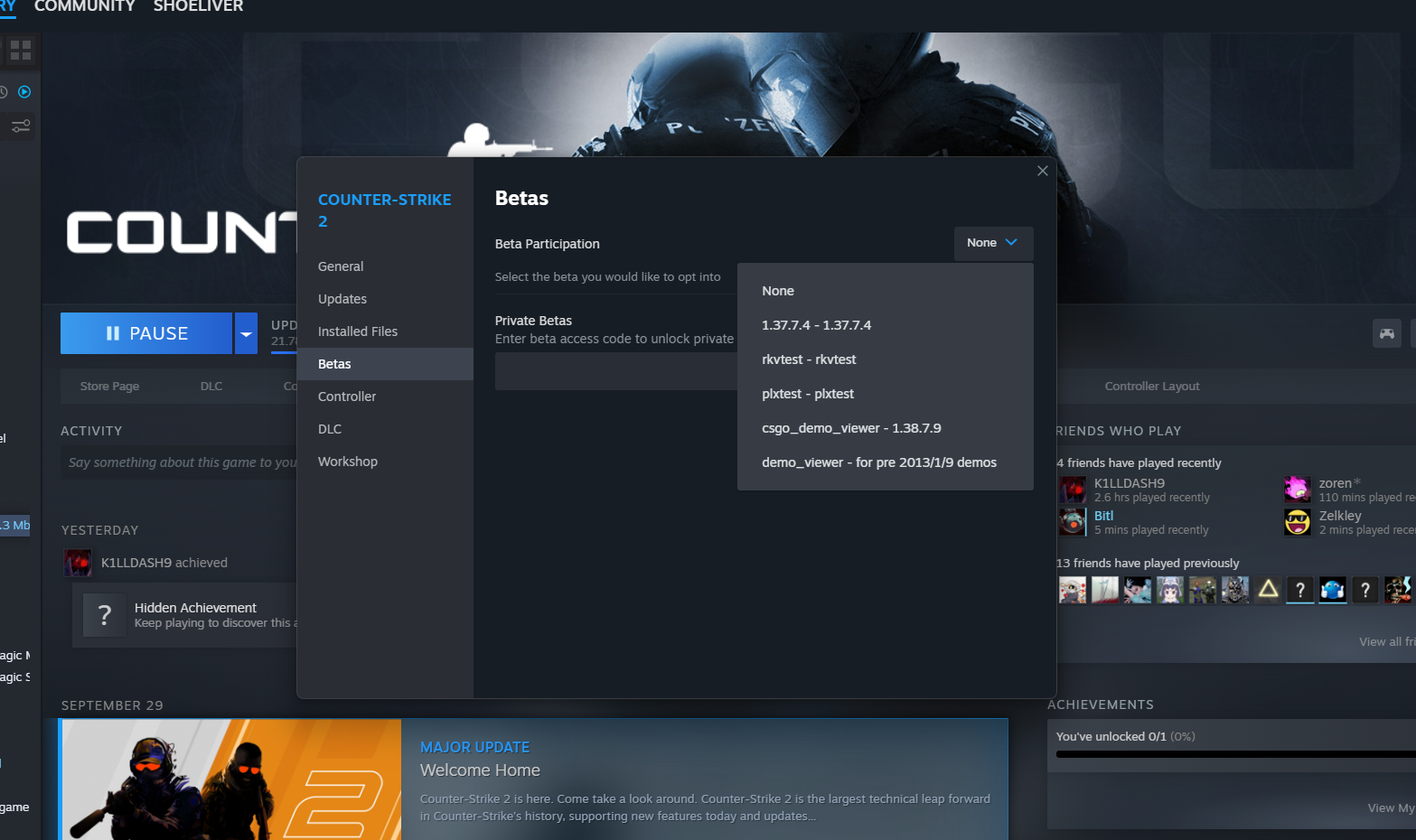Click the SHOELIVER profile menu

pos(198,7)
